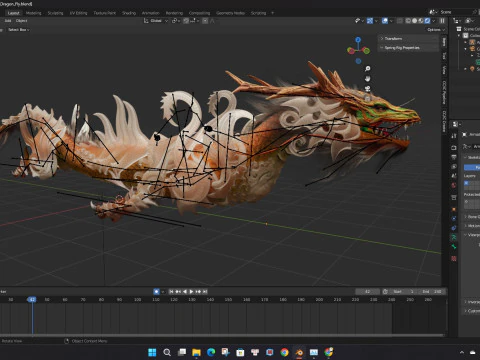
Task: Jump to the start frame
Action: point(171,292)
